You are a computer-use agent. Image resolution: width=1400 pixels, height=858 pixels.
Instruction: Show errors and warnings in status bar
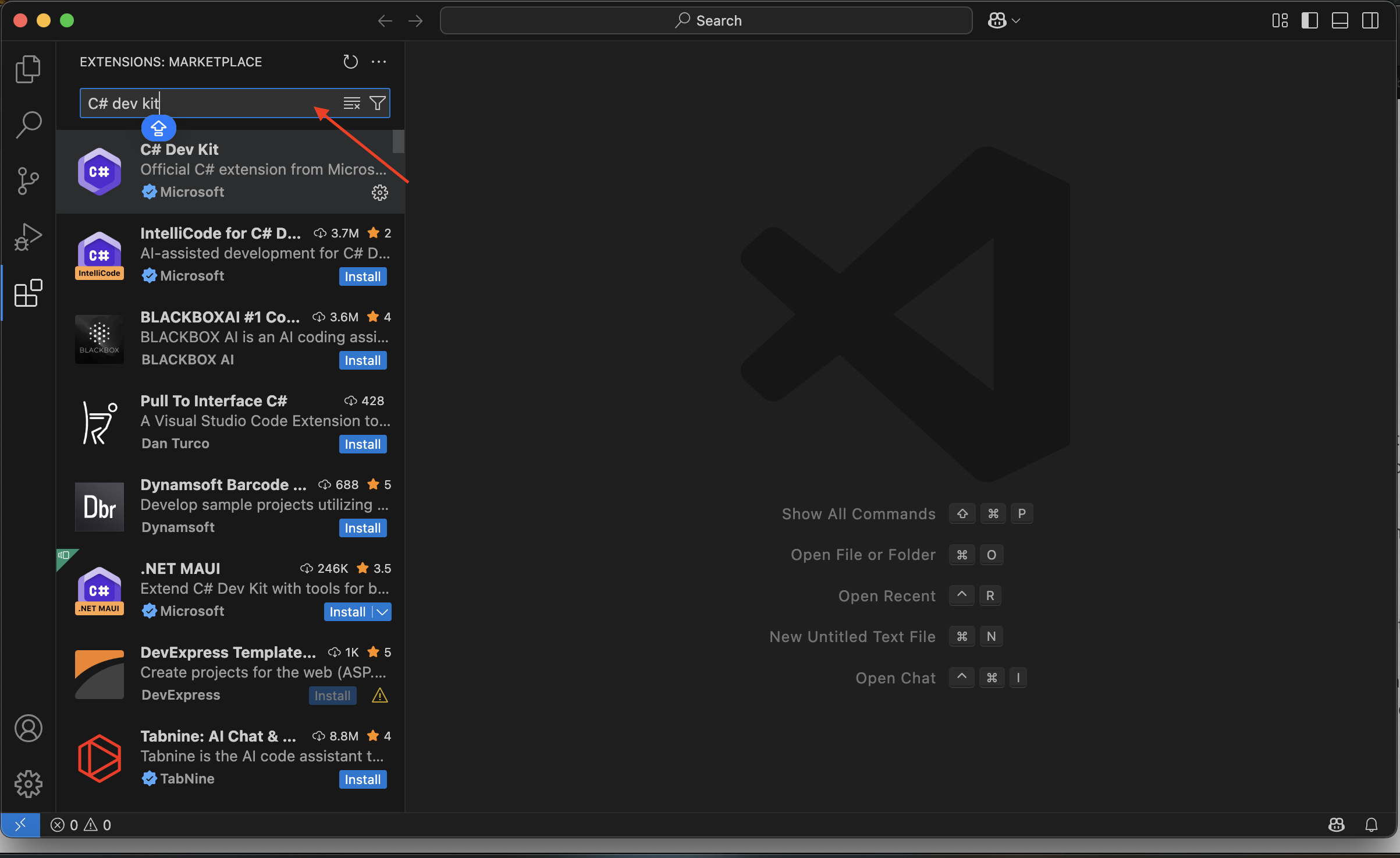(x=81, y=825)
